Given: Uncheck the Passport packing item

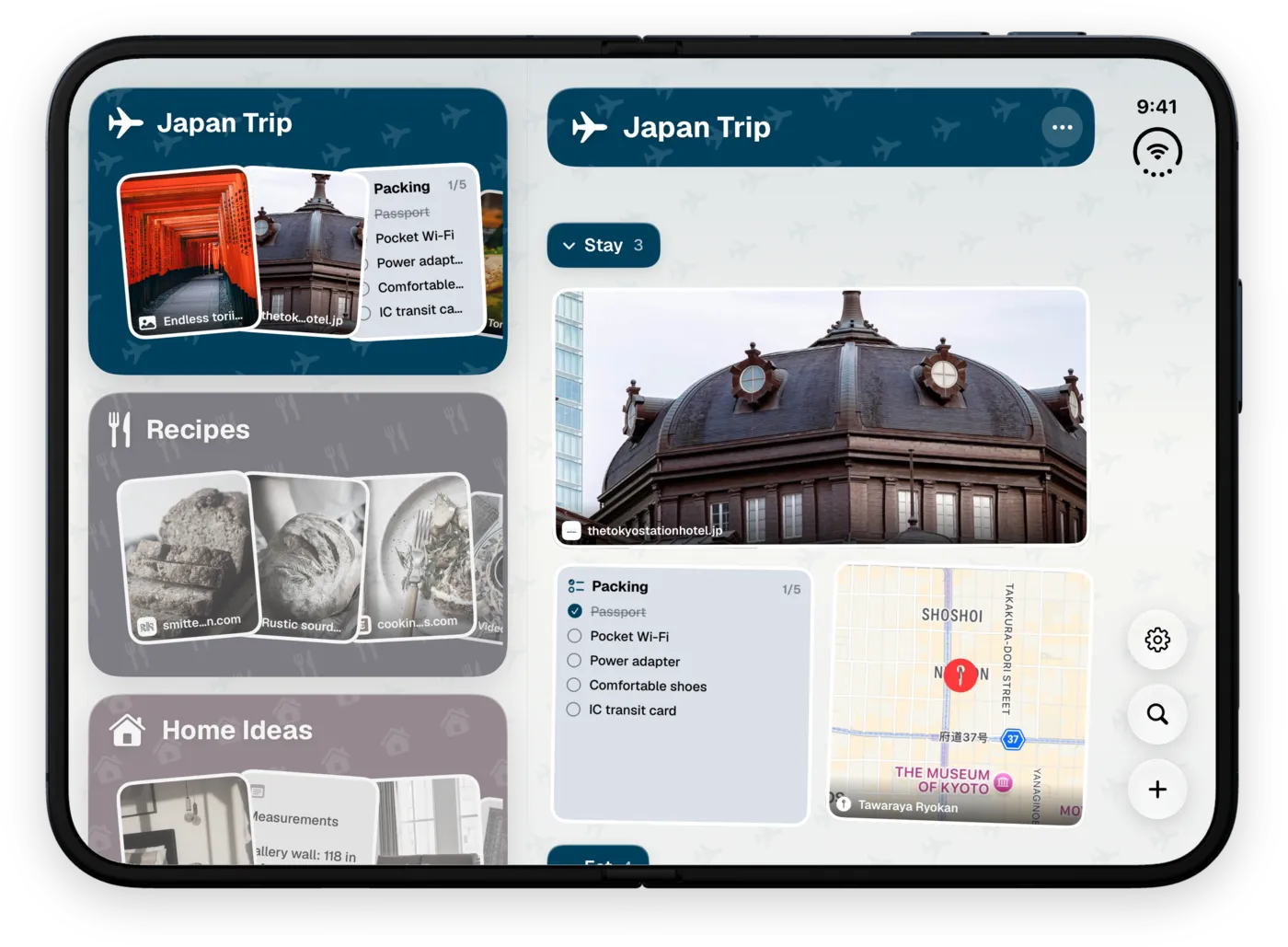Looking at the screenshot, I should (x=575, y=611).
